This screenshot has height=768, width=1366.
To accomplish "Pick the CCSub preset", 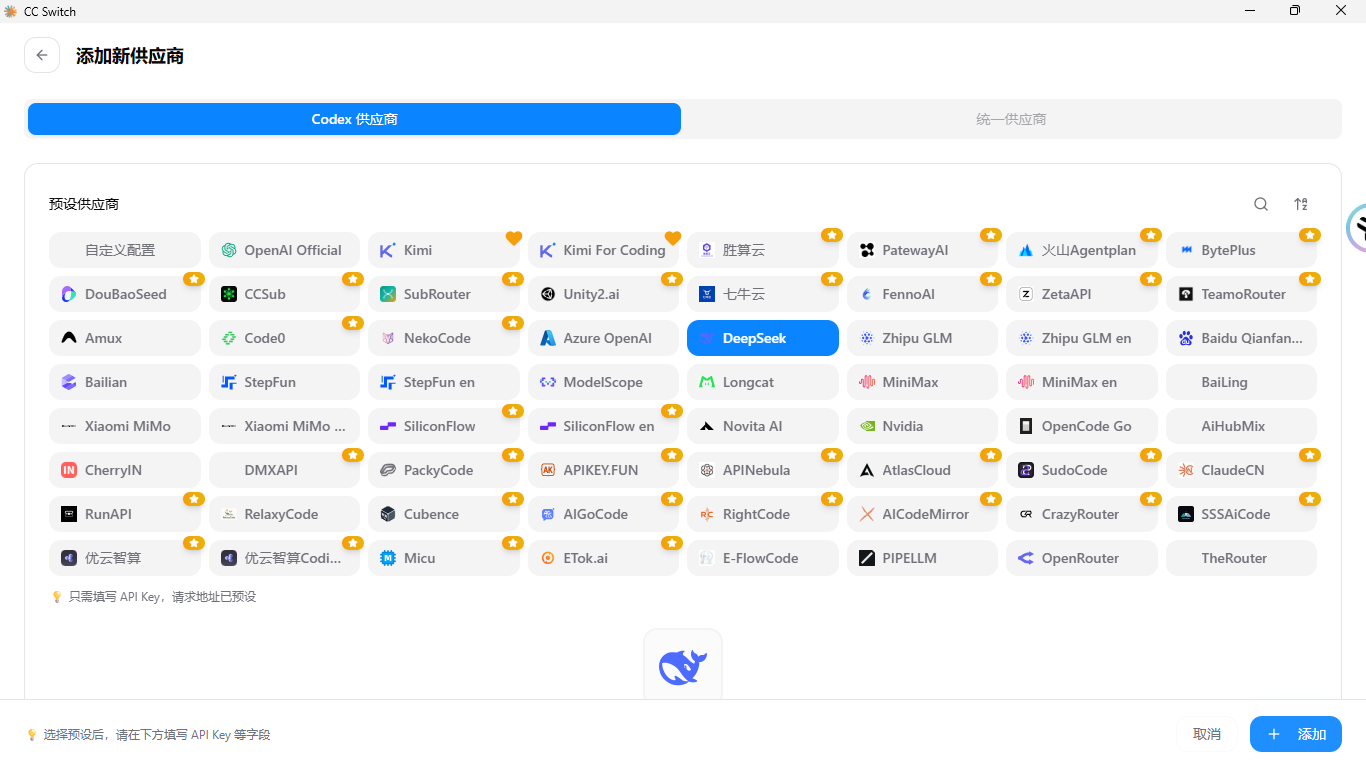I will pyautogui.click(x=284, y=294).
